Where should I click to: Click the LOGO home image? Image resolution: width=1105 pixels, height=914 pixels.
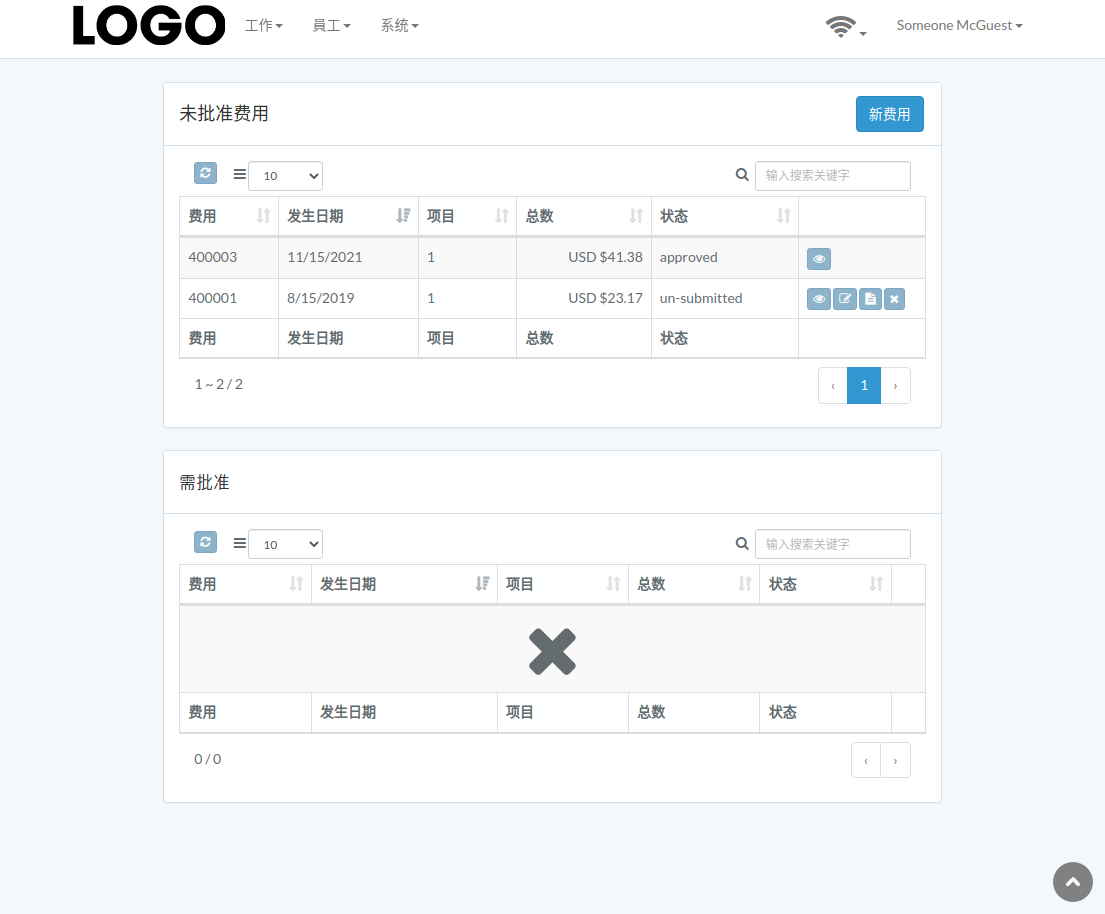(x=149, y=26)
